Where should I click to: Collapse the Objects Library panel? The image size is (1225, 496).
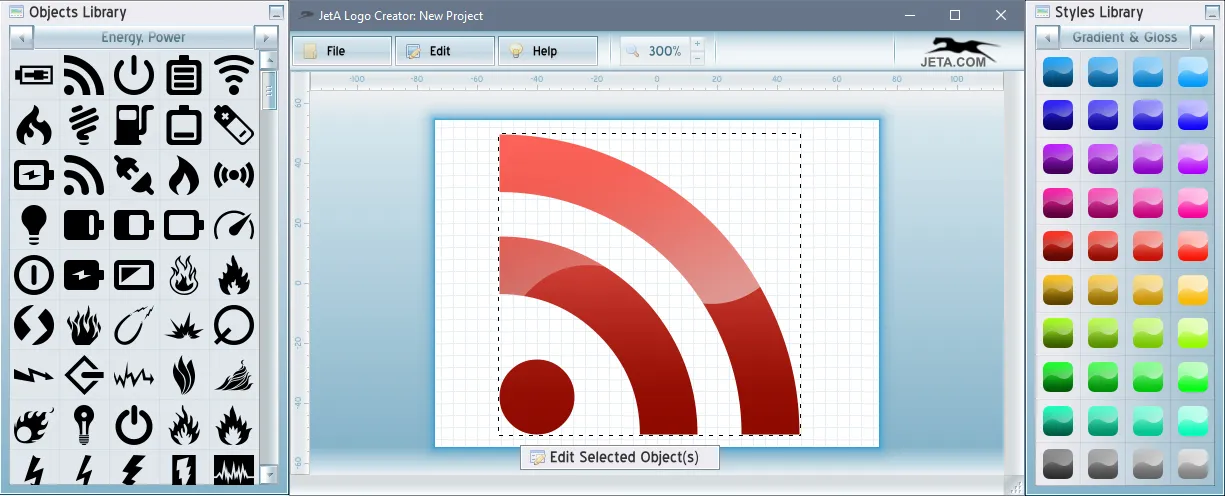pyautogui.click(x=276, y=13)
